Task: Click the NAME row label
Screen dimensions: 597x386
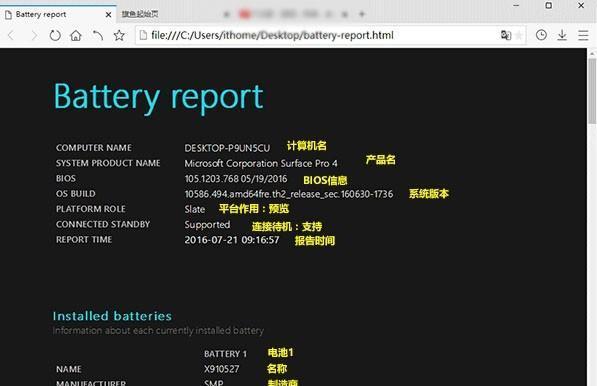Action: pos(69,369)
